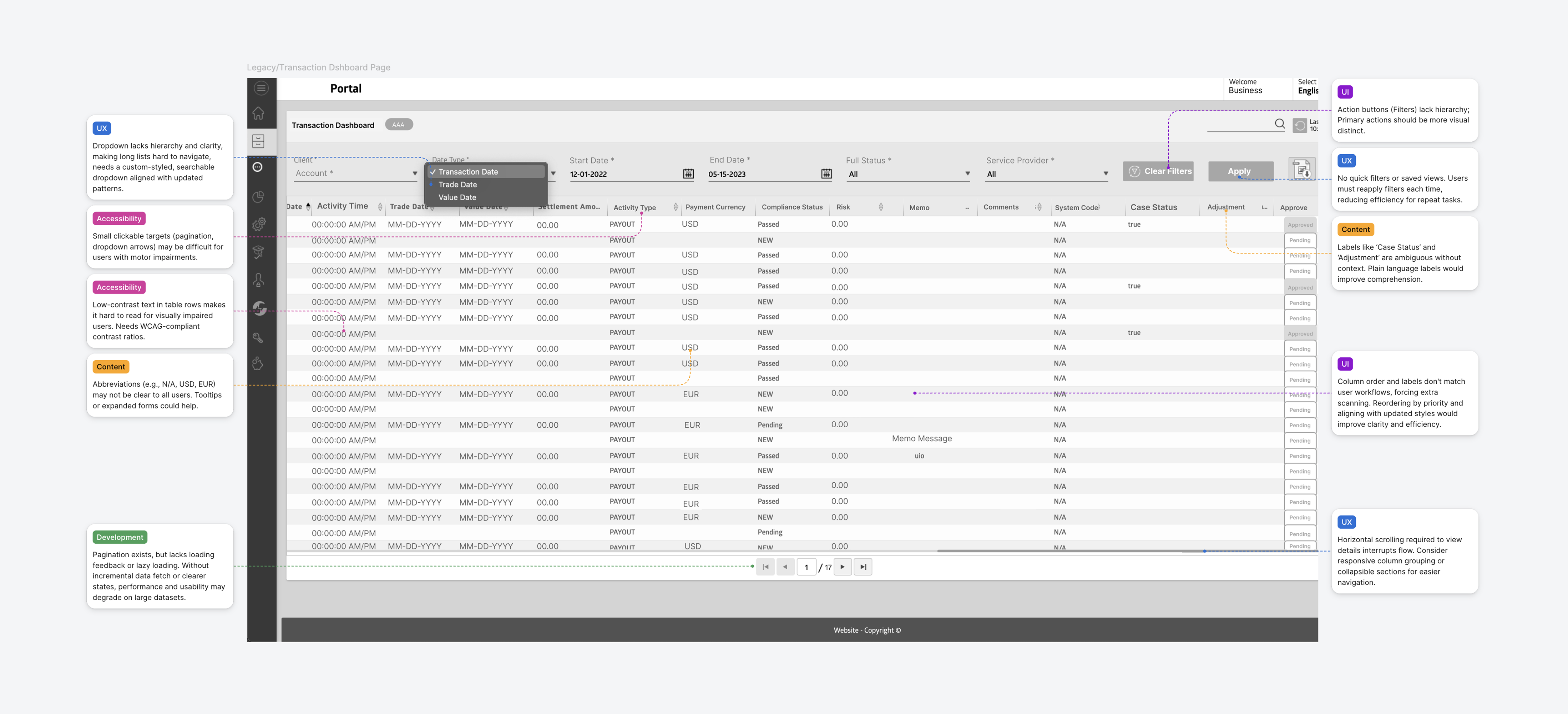The width and height of the screenshot is (1568, 714).
Task: Click the graduation cap icon in sidebar
Action: pyautogui.click(x=259, y=251)
